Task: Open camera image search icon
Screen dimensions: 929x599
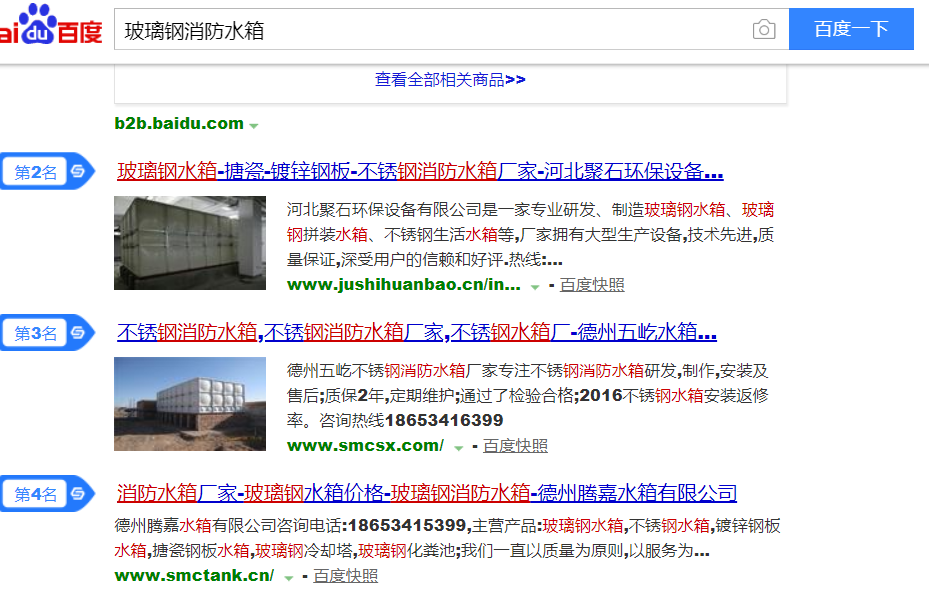Action: [x=764, y=29]
